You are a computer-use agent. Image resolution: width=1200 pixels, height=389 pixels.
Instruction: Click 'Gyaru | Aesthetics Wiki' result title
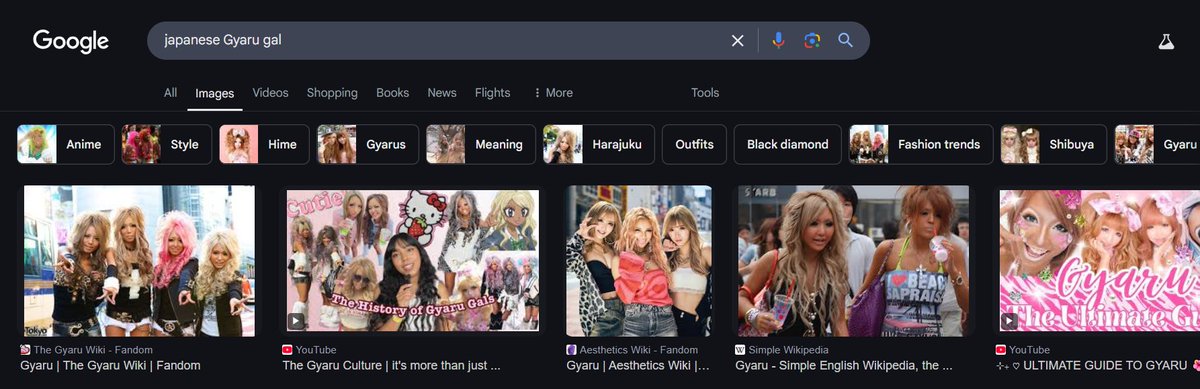coord(638,366)
